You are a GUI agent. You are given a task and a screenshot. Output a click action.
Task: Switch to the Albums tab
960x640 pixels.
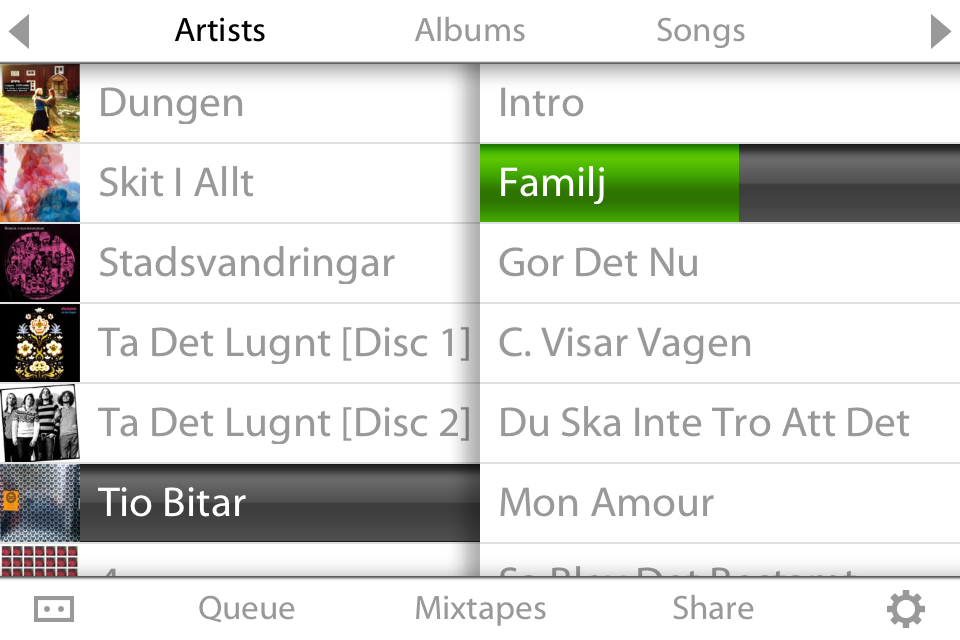coord(470,31)
